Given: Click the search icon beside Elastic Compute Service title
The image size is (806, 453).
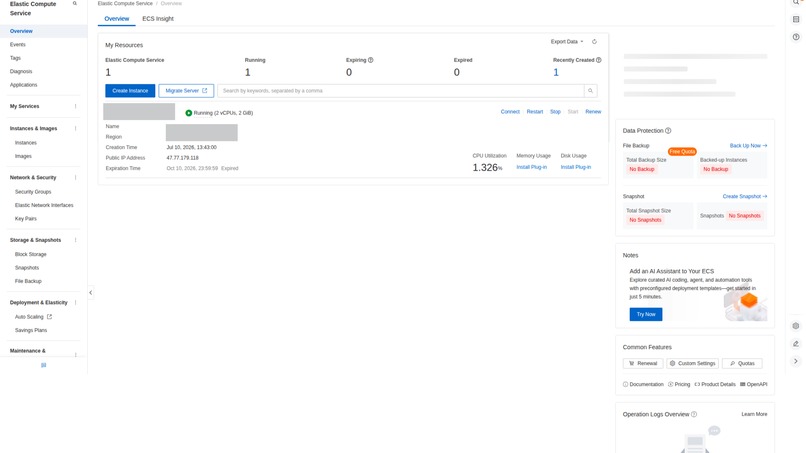Looking at the screenshot, I should pos(75,4).
